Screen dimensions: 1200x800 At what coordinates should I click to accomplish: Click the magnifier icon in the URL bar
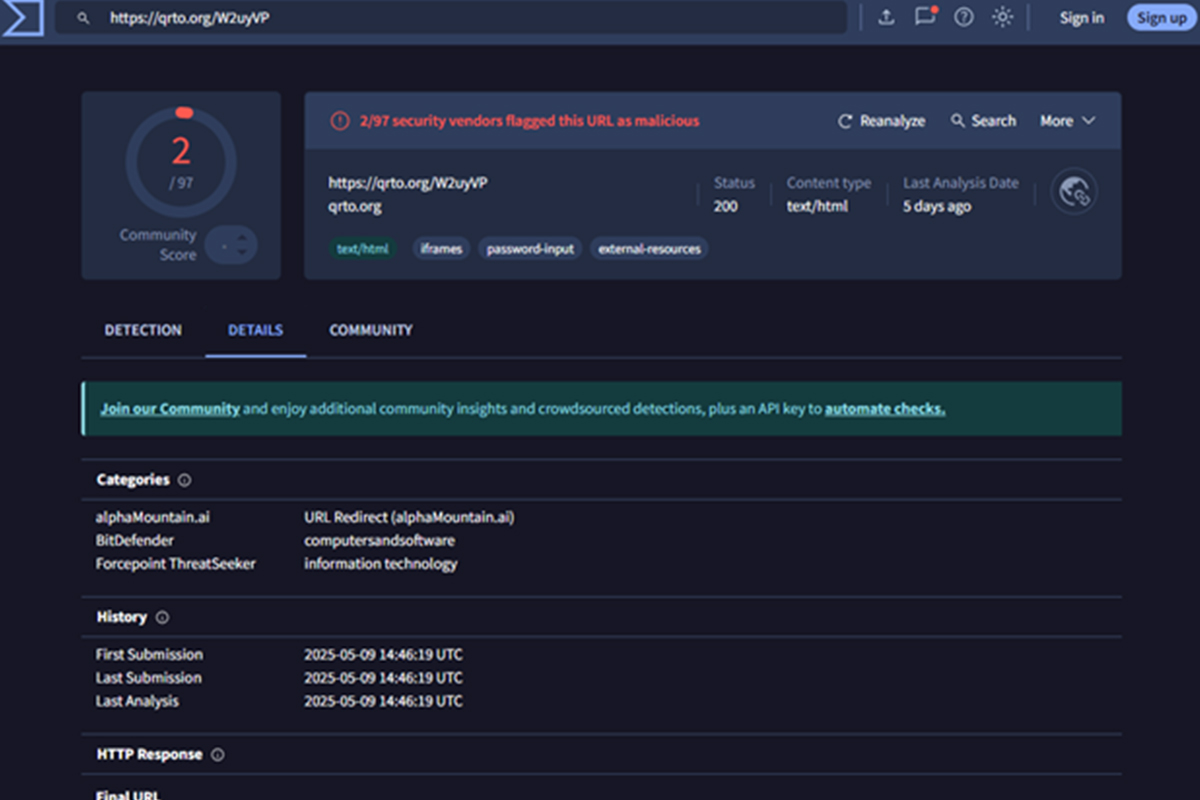click(x=83, y=18)
